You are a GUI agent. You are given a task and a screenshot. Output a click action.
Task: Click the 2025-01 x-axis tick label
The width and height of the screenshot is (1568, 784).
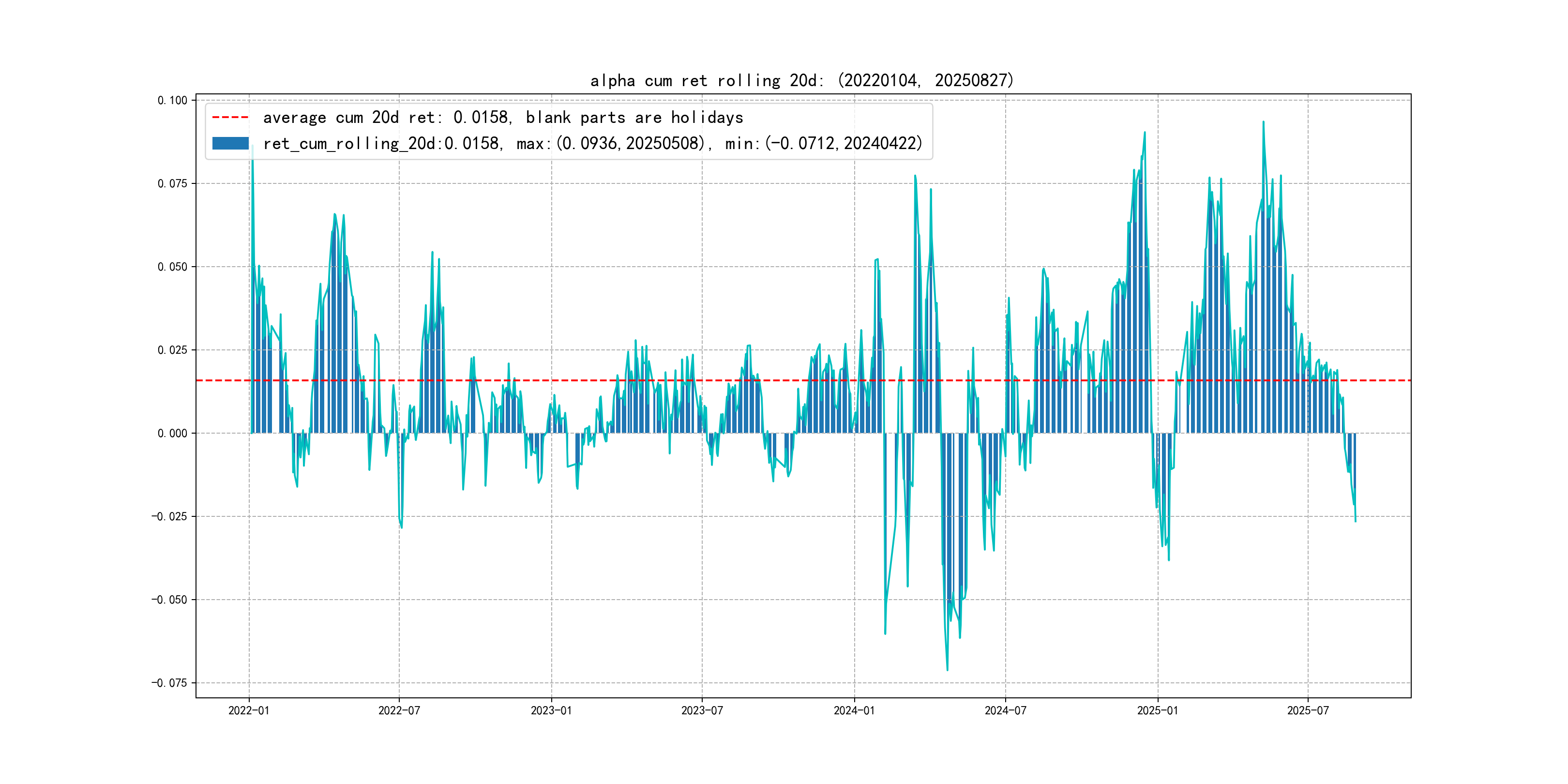[1157, 710]
